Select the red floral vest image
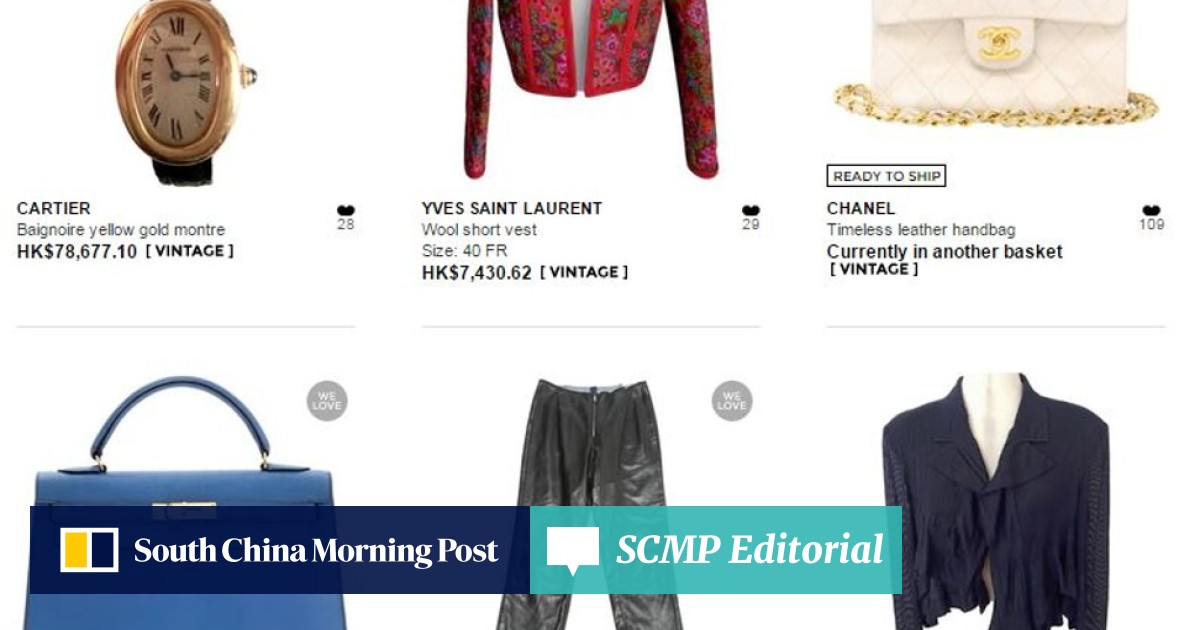 pyautogui.click(x=591, y=88)
